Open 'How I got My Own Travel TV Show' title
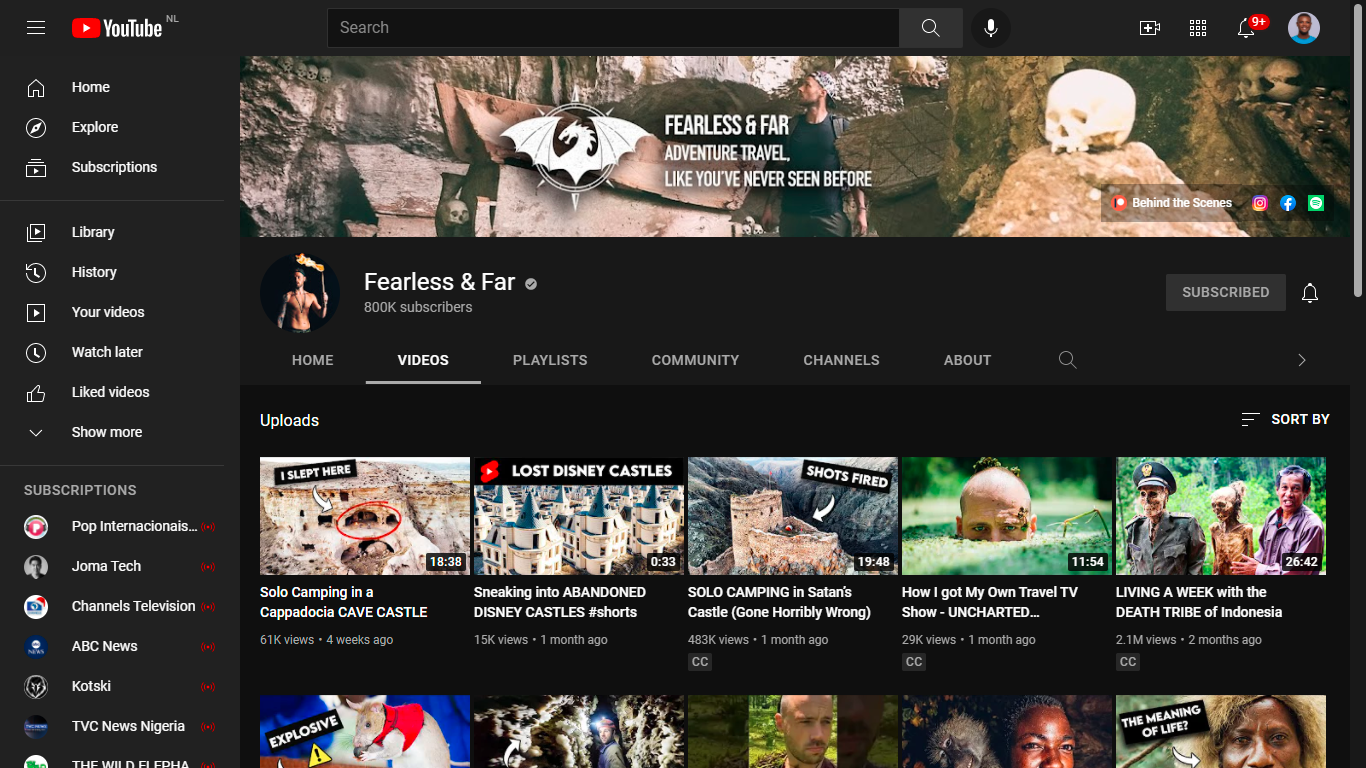 click(990, 602)
